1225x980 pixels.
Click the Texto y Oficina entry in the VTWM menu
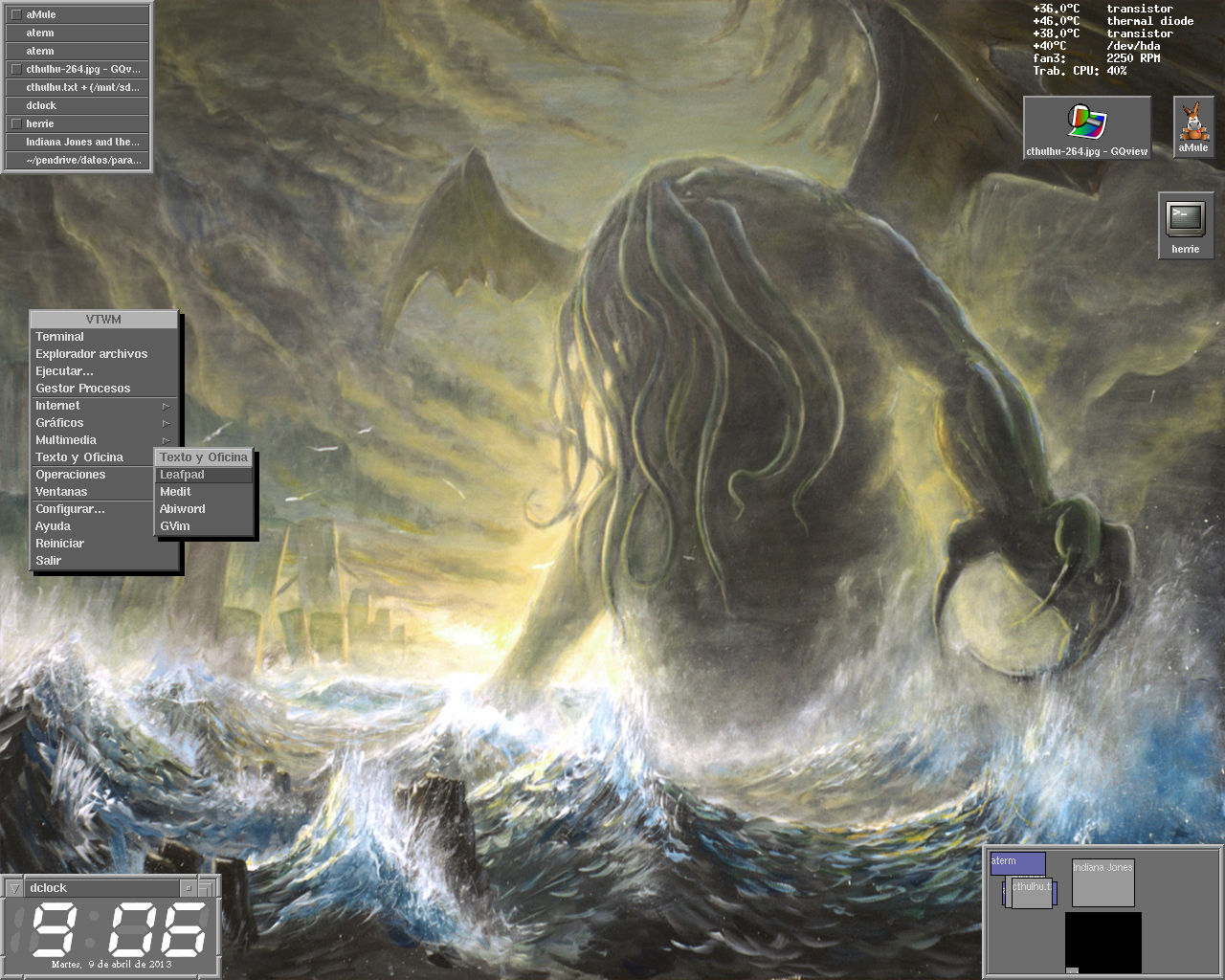(x=93, y=457)
